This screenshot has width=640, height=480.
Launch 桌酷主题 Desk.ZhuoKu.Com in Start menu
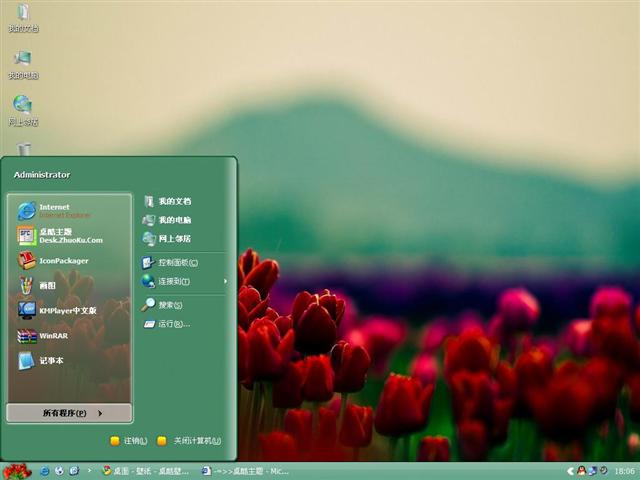pos(69,236)
